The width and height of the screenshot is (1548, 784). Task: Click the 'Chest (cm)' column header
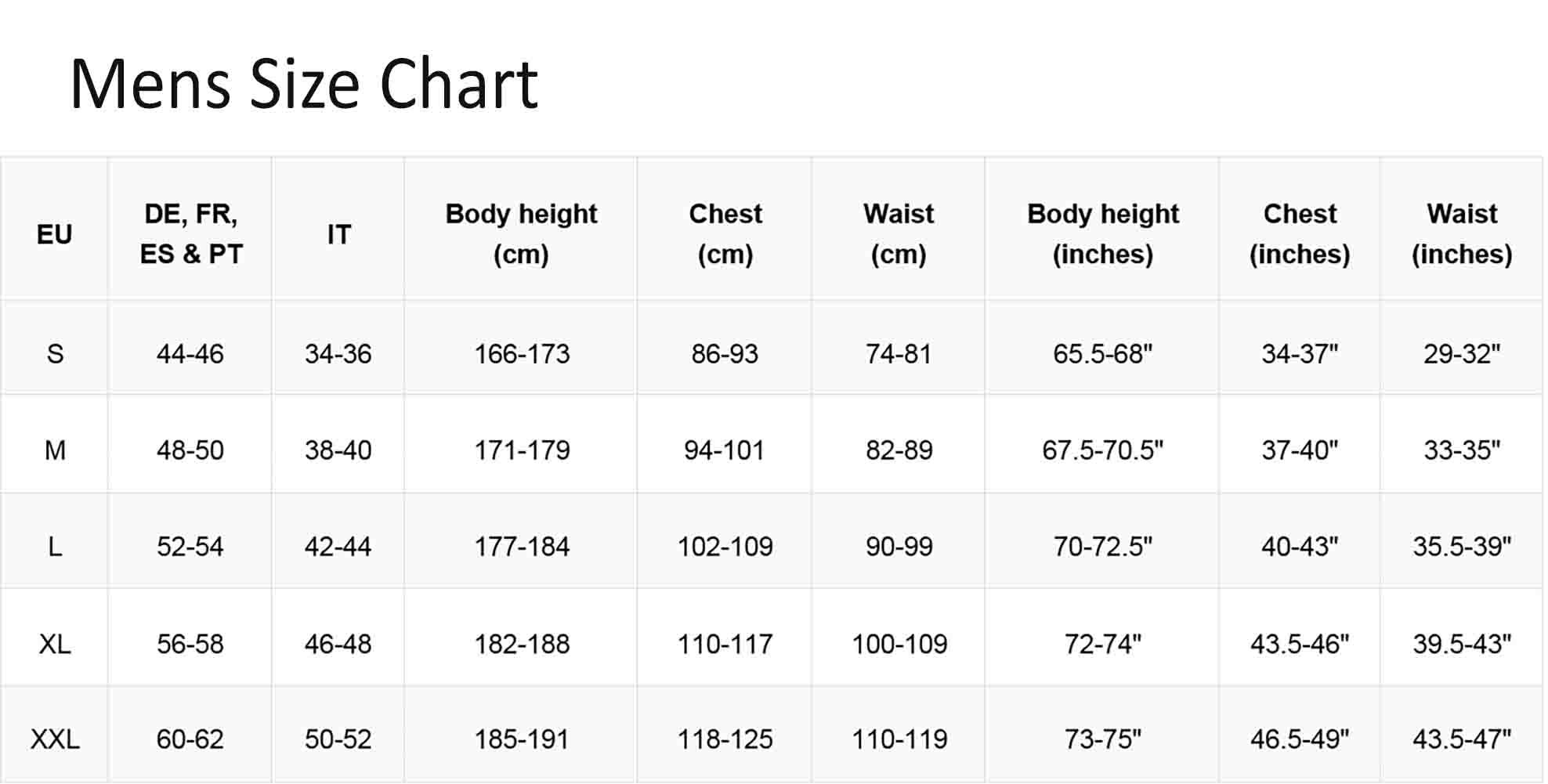tap(725, 233)
